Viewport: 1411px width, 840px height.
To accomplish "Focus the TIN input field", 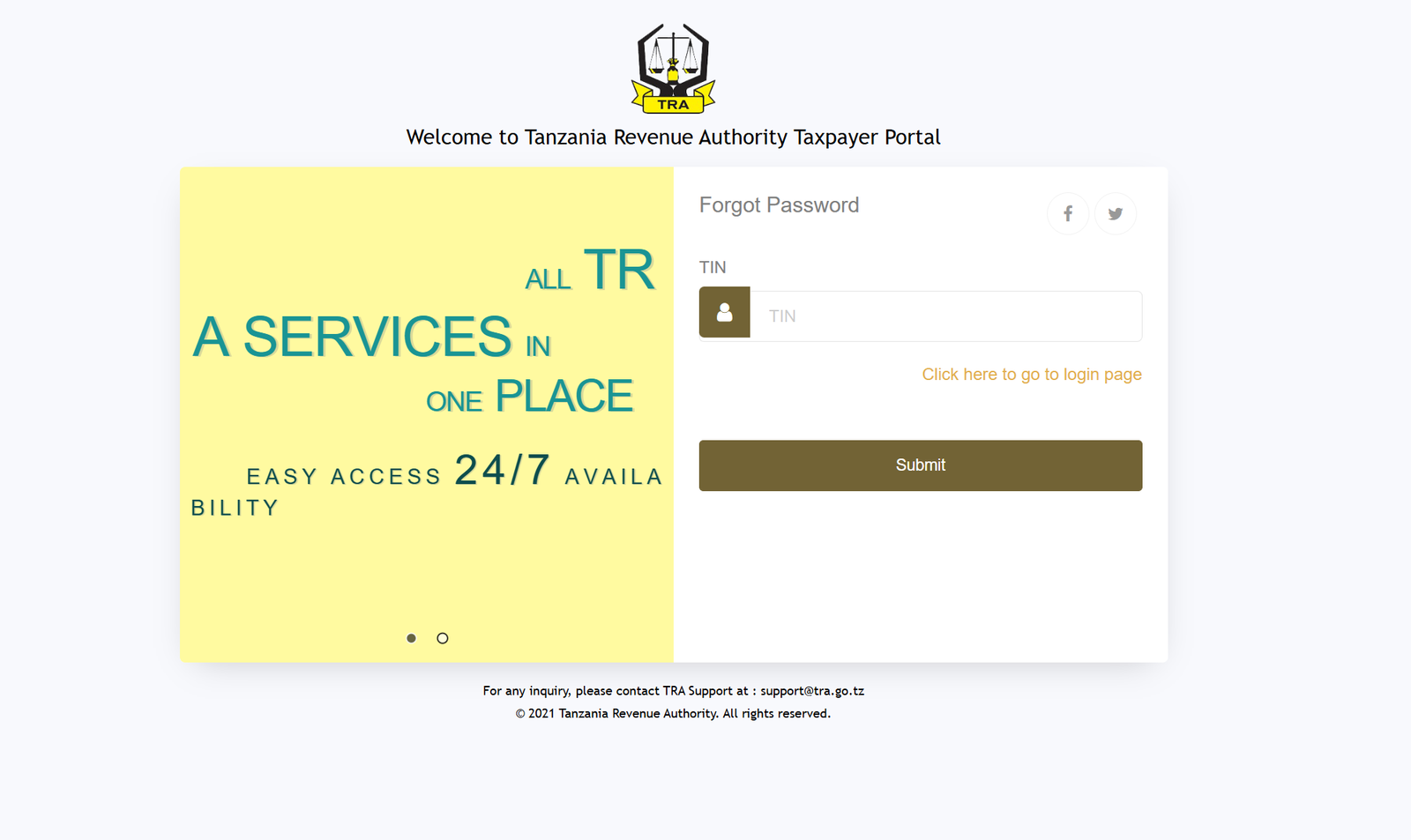I will (x=945, y=316).
